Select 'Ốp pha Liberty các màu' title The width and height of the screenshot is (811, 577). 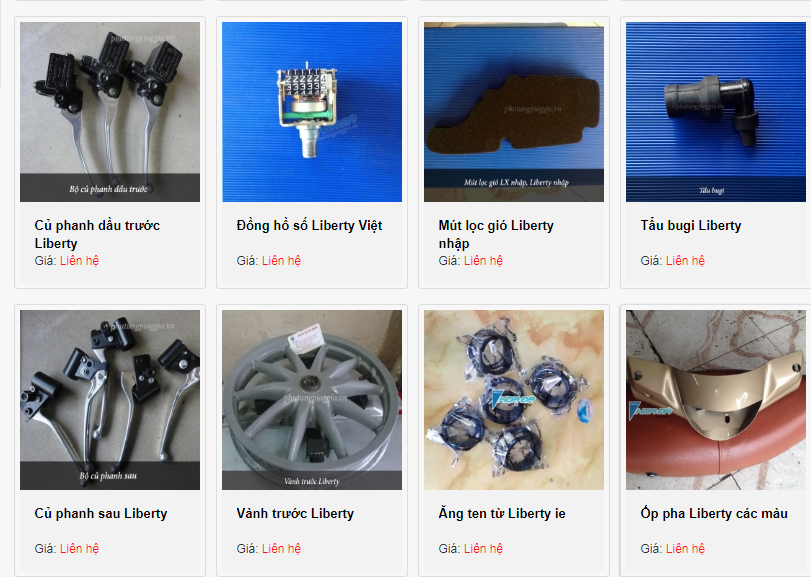click(x=714, y=513)
